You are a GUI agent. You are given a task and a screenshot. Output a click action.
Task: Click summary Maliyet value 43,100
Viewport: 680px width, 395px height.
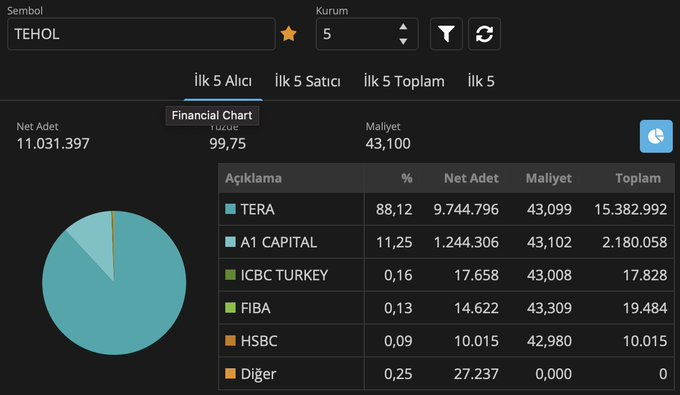[x=388, y=144]
